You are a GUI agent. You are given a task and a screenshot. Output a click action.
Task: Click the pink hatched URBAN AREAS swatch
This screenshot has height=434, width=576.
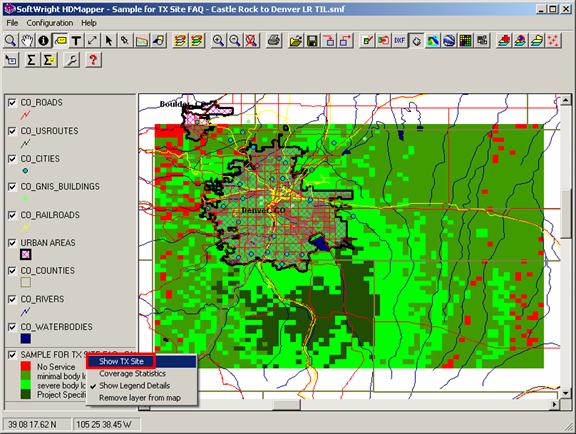click(x=26, y=254)
